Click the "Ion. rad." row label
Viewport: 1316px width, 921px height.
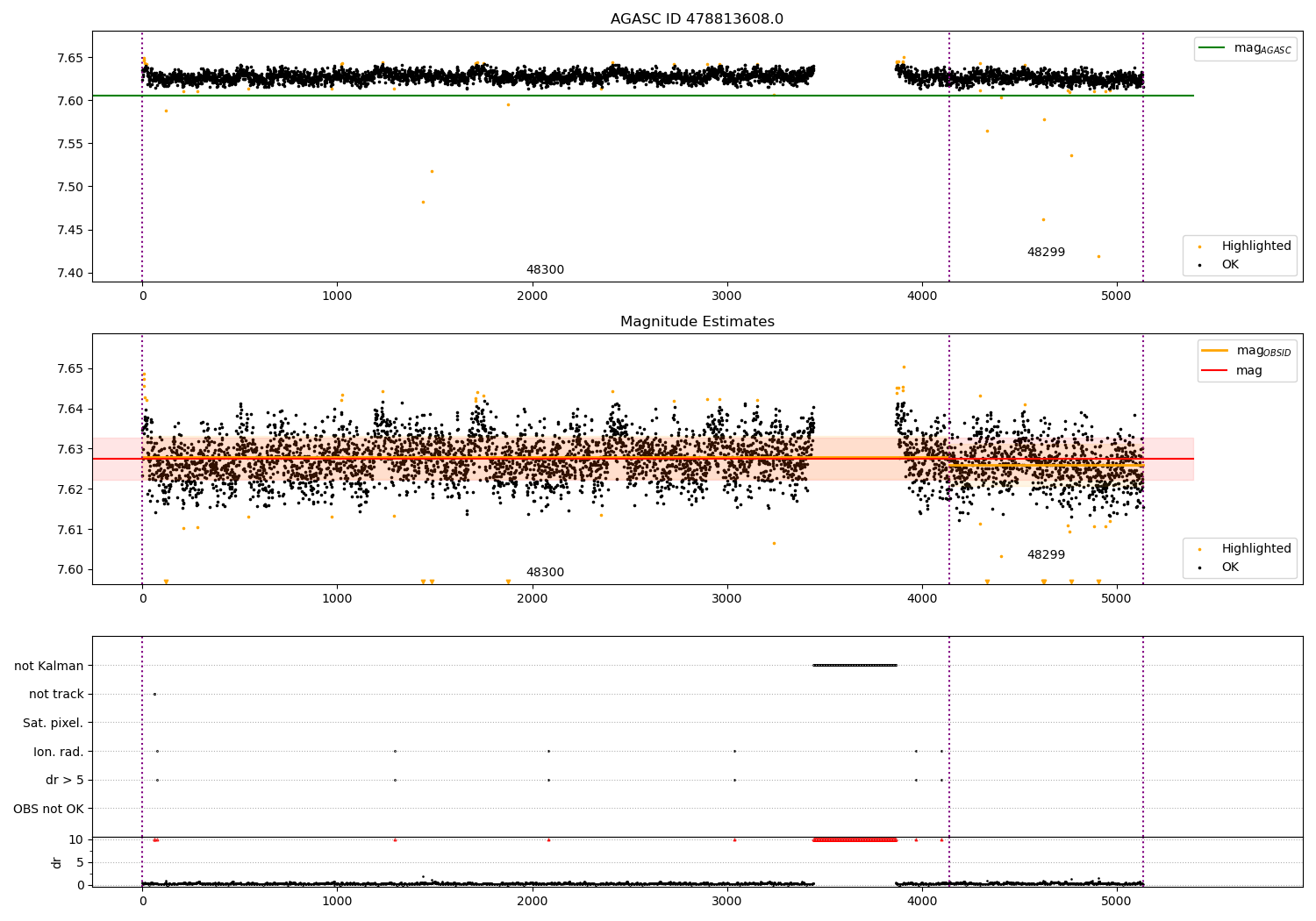59,752
